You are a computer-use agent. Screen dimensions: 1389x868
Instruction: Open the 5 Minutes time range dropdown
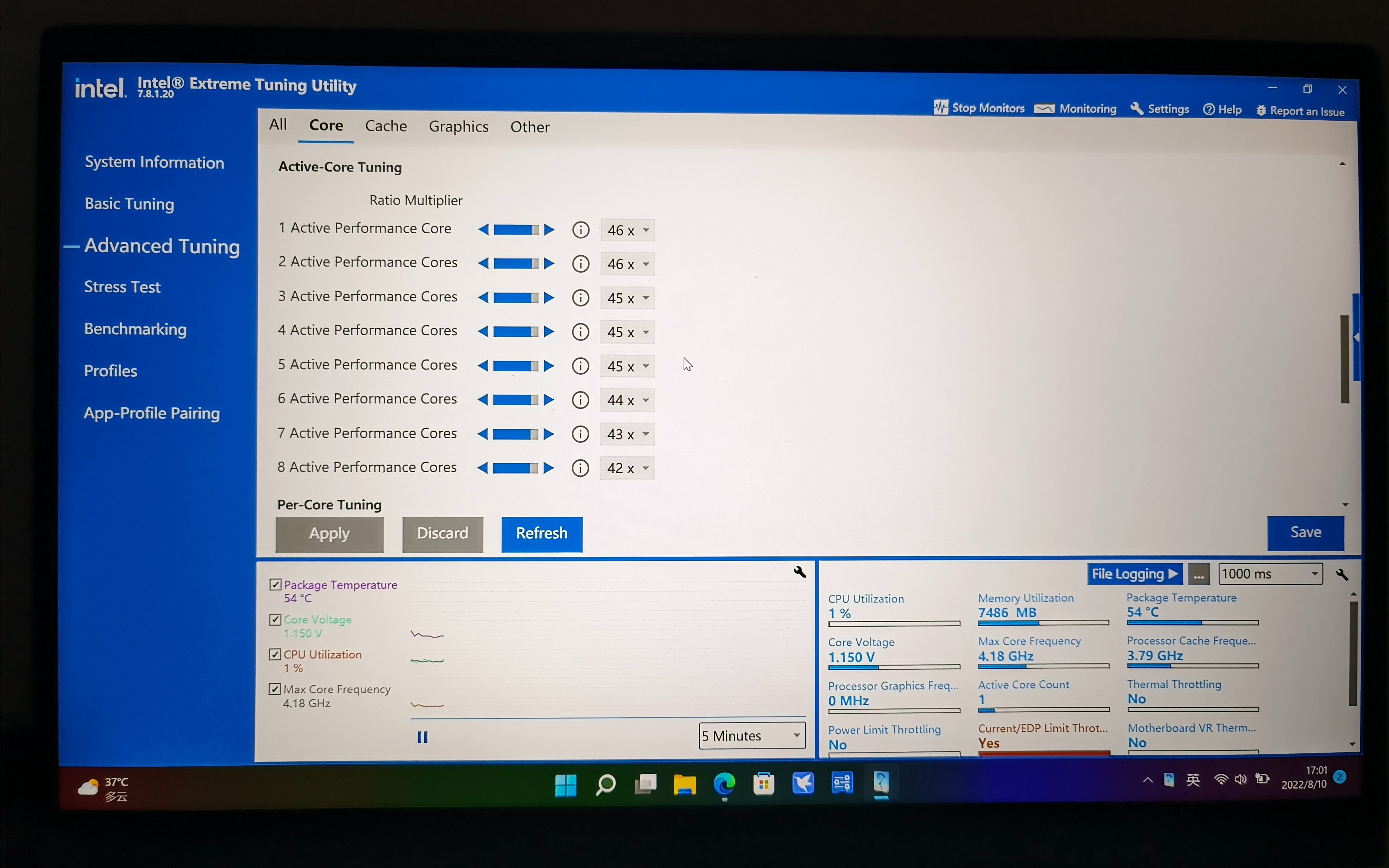click(752, 736)
